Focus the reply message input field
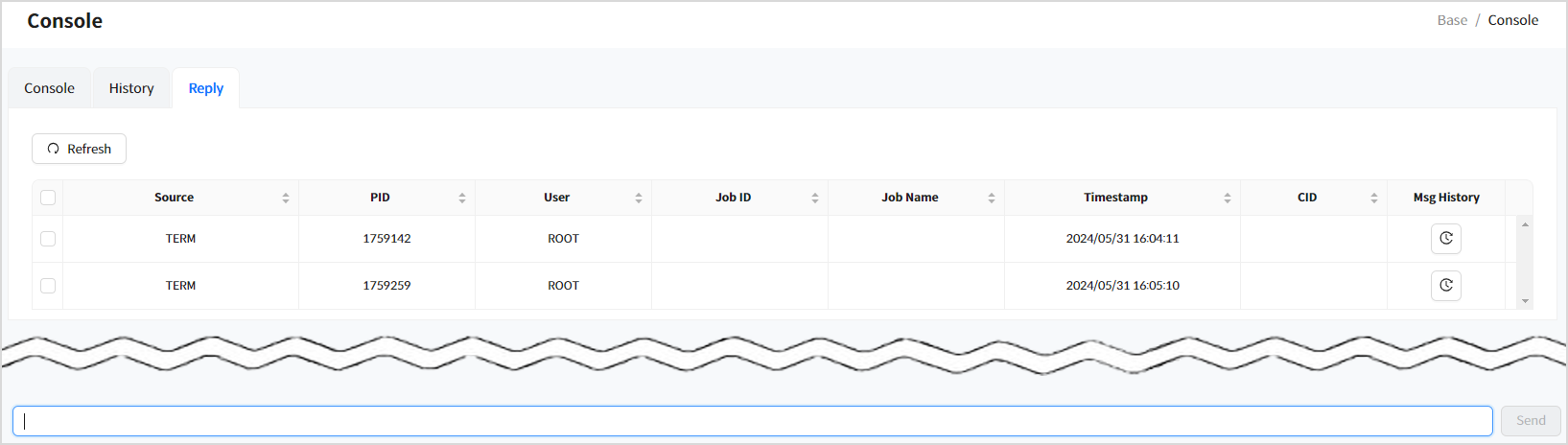 click(x=752, y=421)
